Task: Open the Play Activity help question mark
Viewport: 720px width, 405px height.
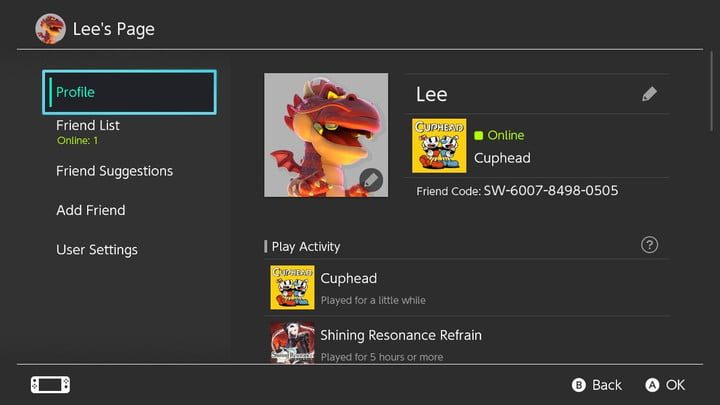Action: pos(649,245)
